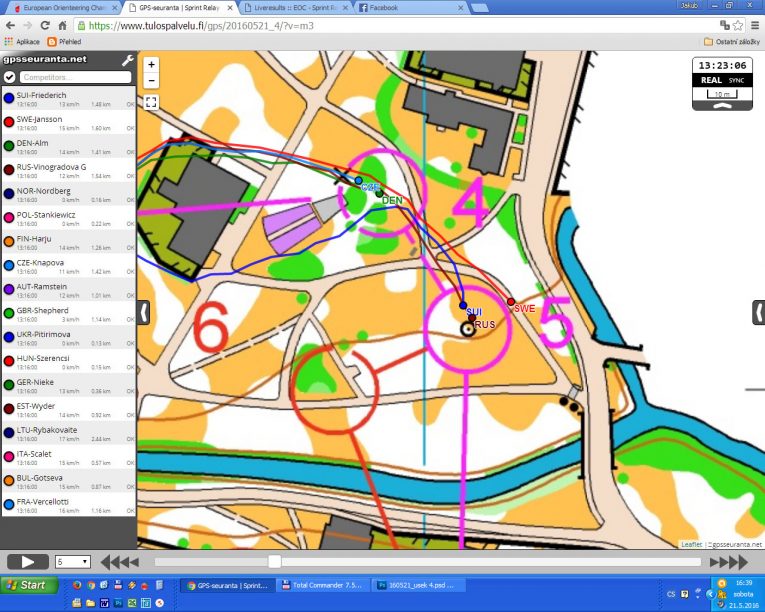Click the SWE runner marker on map

[511, 302]
